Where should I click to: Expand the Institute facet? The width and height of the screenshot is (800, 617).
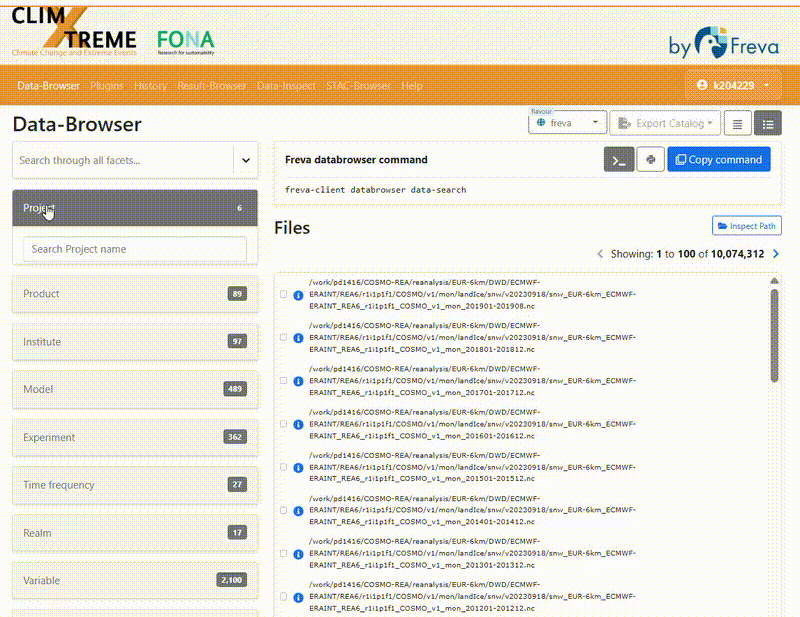135,342
